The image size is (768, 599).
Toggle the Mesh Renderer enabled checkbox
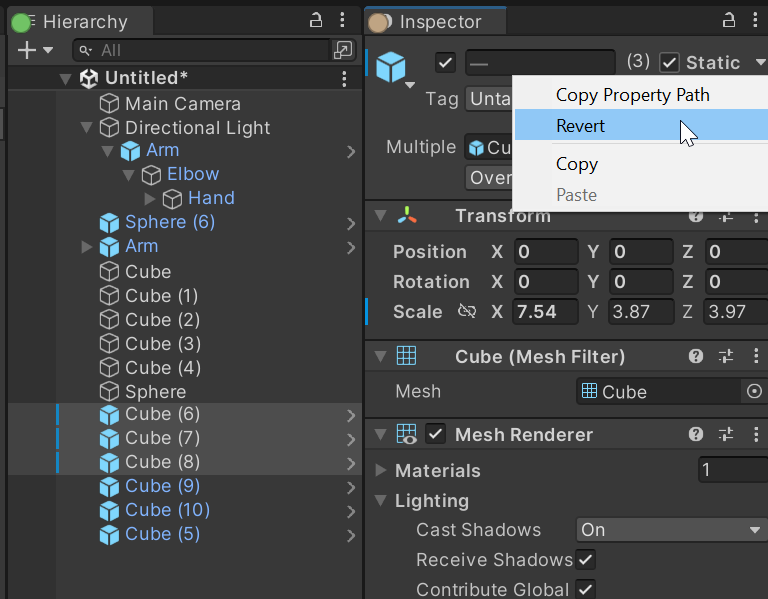click(x=436, y=434)
